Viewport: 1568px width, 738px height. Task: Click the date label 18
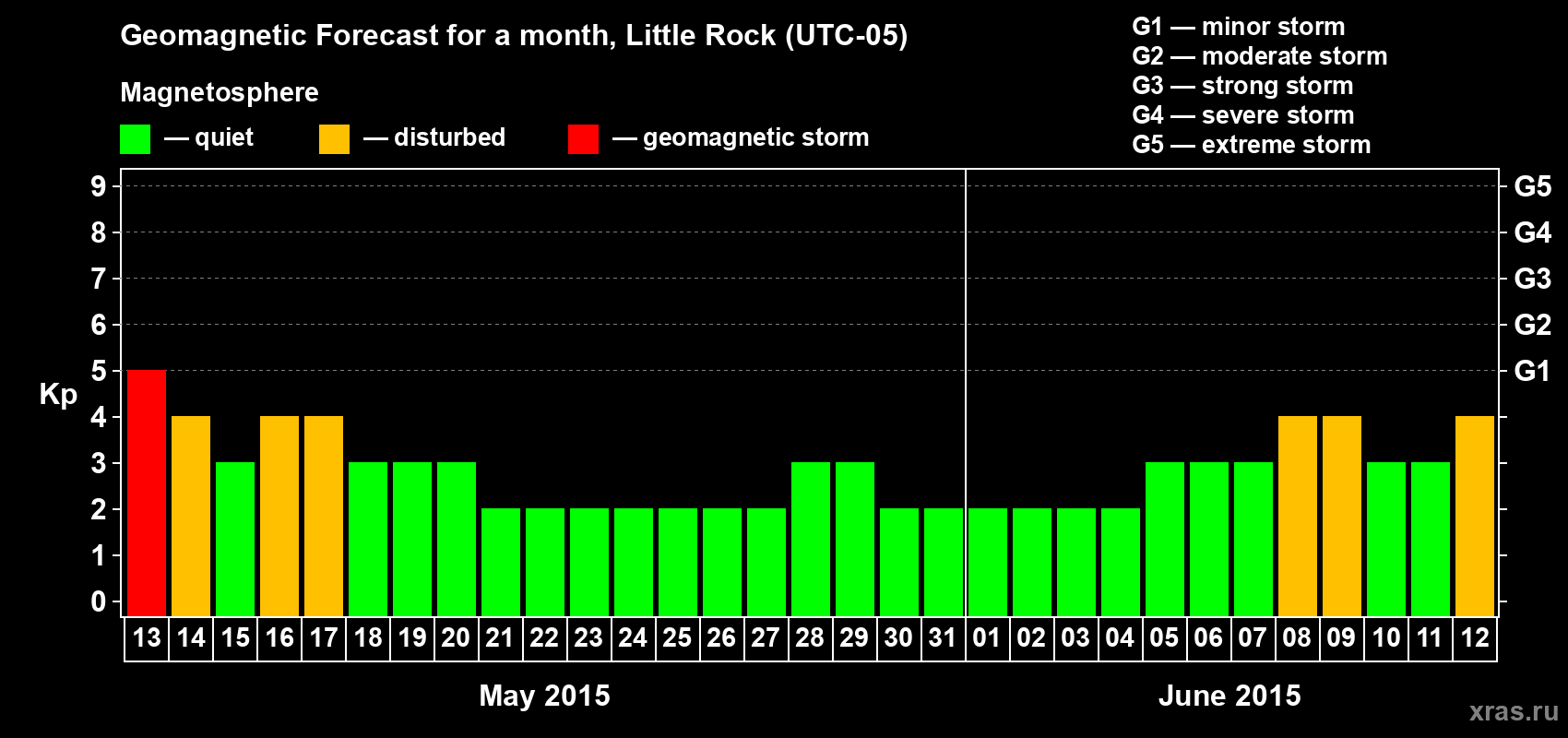coord(368,638)
